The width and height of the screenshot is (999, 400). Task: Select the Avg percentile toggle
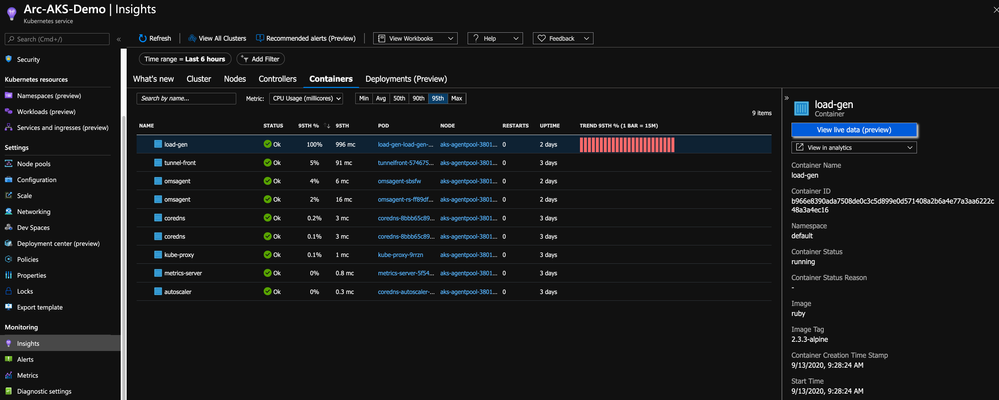point(380,98)
